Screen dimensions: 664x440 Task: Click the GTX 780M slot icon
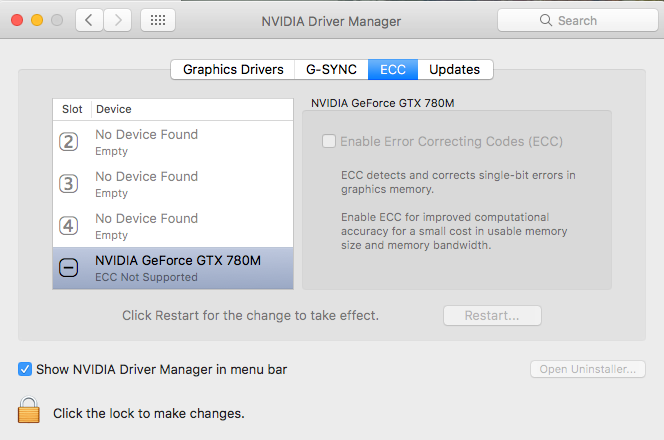pyautogui.click(x=69, y=268)
